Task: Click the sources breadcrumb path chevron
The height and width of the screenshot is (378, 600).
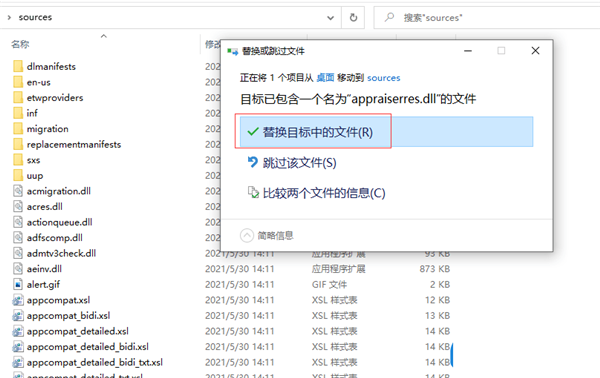Action: pyautogui.click(x=9, y=18)
